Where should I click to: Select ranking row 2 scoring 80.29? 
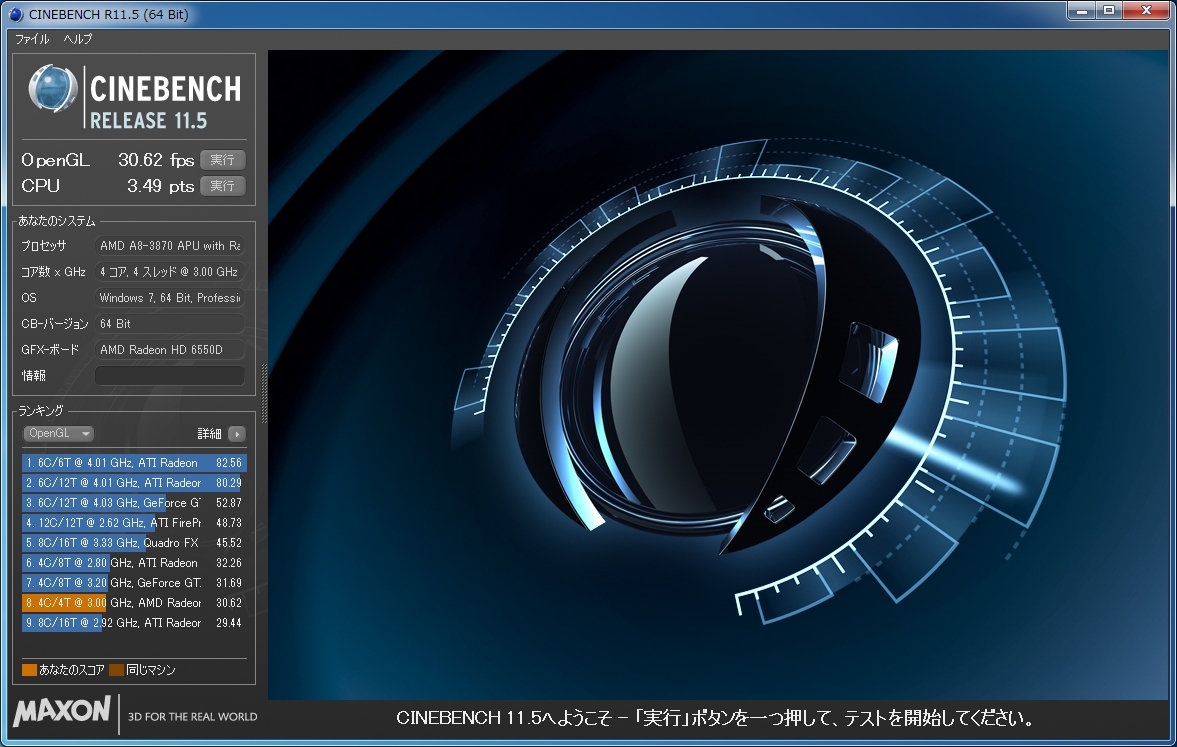(x=134, y=483)
